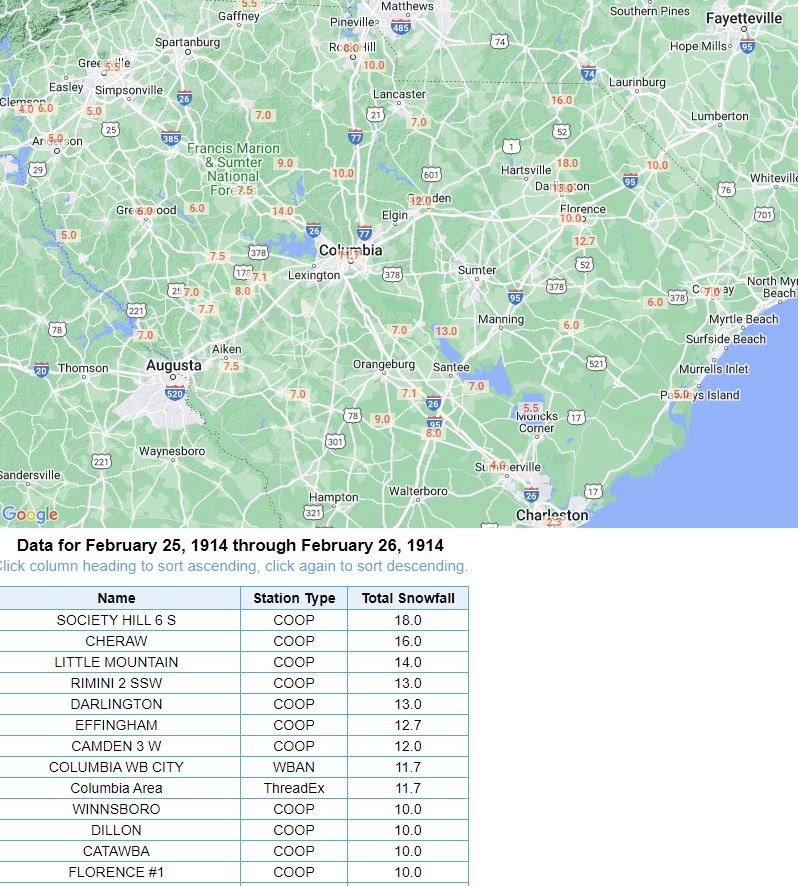Screen dimensions: 798x886
Task: Select SOCIETY HILL 6 S table cell
Action: pyautogui.click(x=116, y=620)
